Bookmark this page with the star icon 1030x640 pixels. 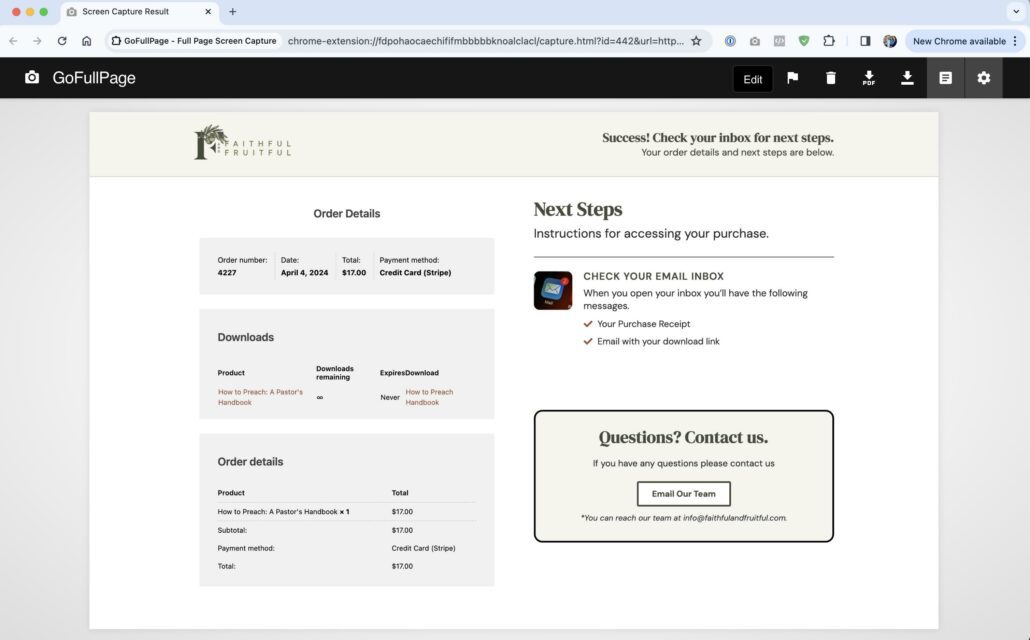696,41
